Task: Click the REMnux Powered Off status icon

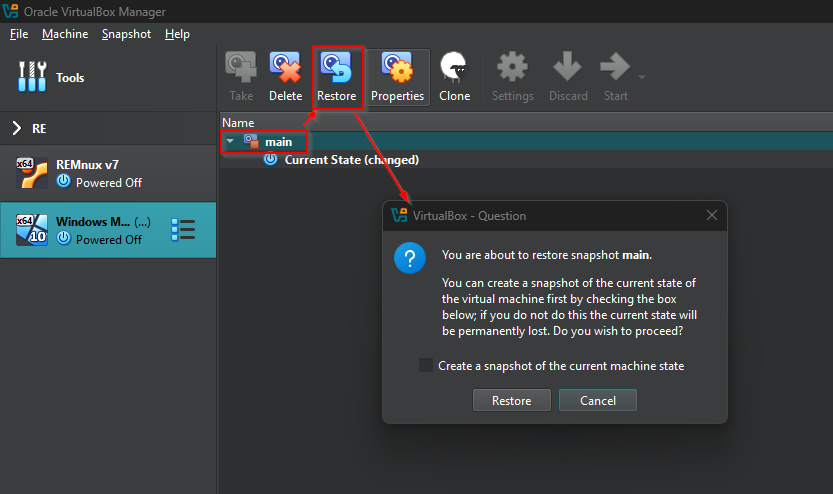Action: point(64,181)
